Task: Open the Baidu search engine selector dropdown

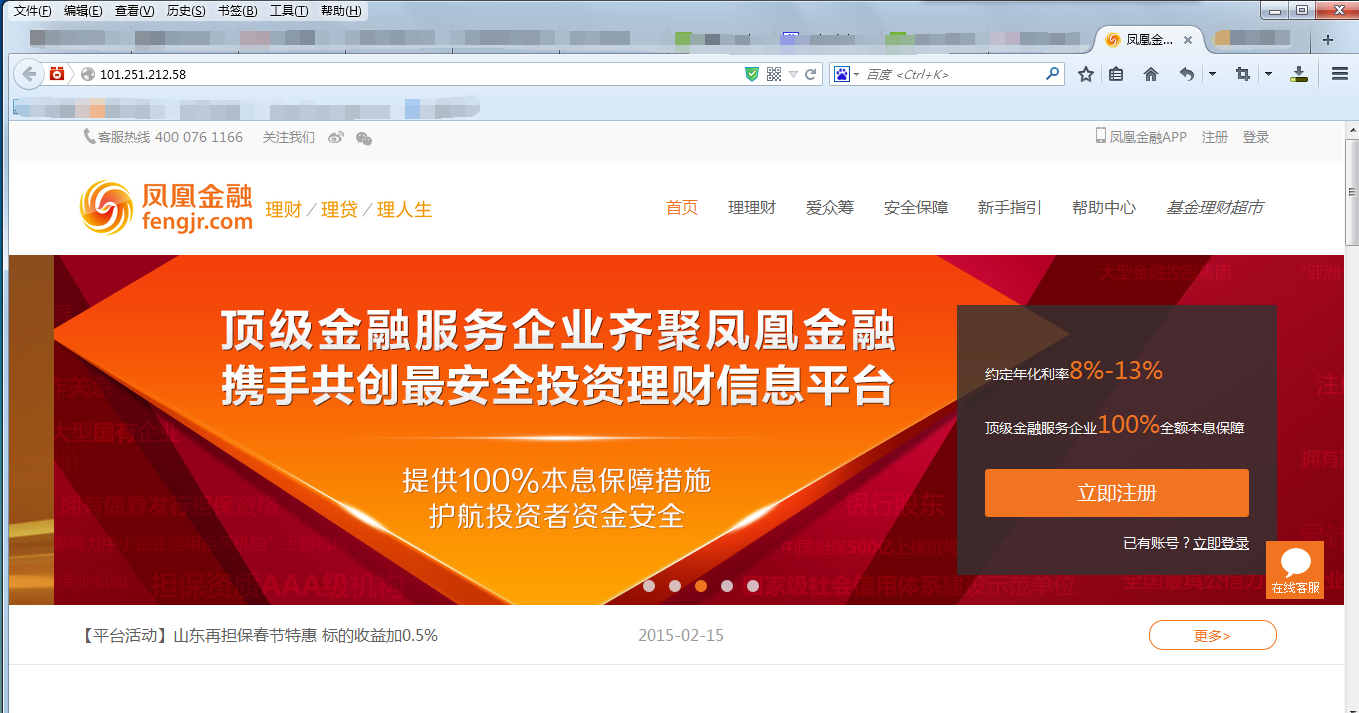Action: 846,74
